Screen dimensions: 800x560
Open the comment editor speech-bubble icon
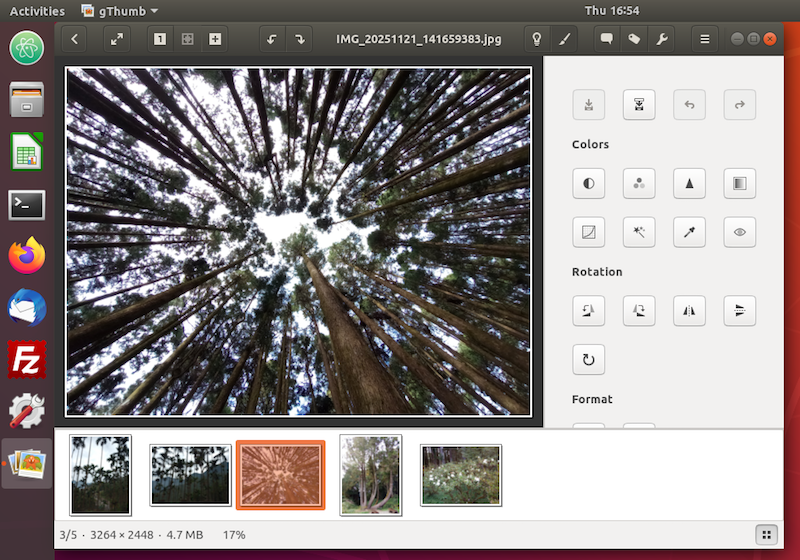point(607,39)
